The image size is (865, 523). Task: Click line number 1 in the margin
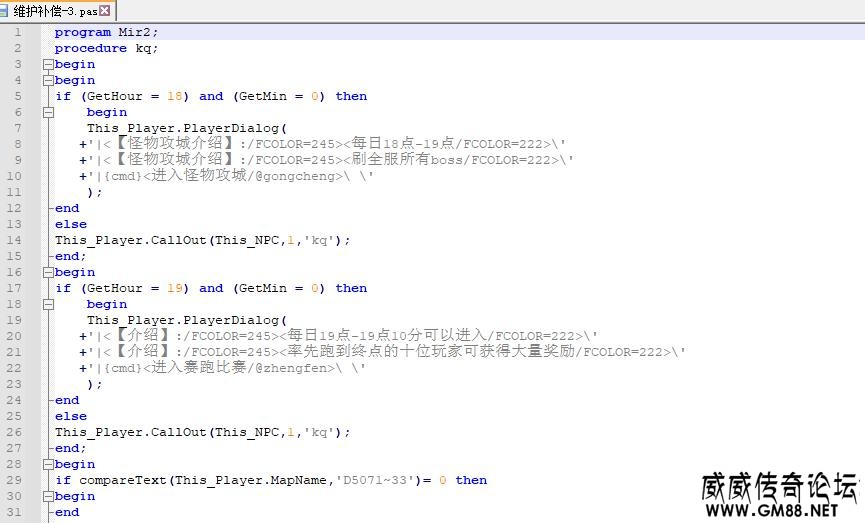coord(17,32)
